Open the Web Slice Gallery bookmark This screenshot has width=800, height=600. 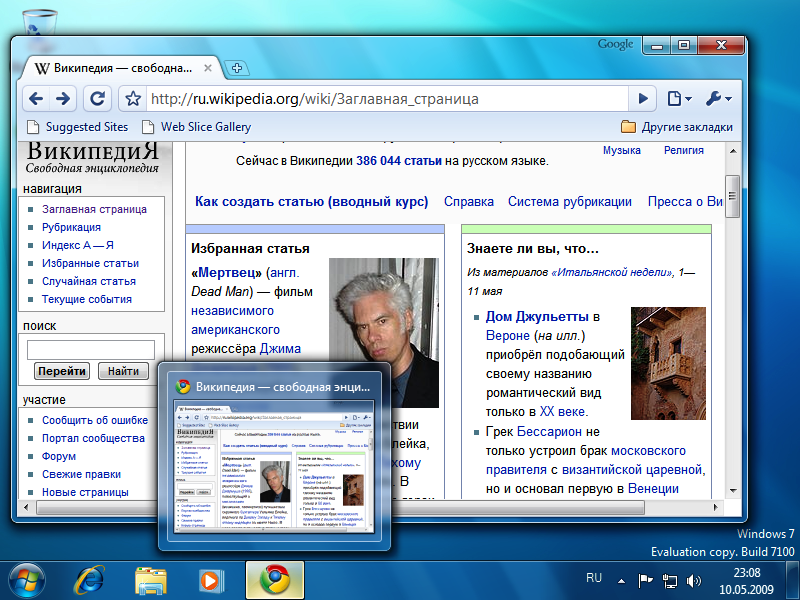click(196, 127)
